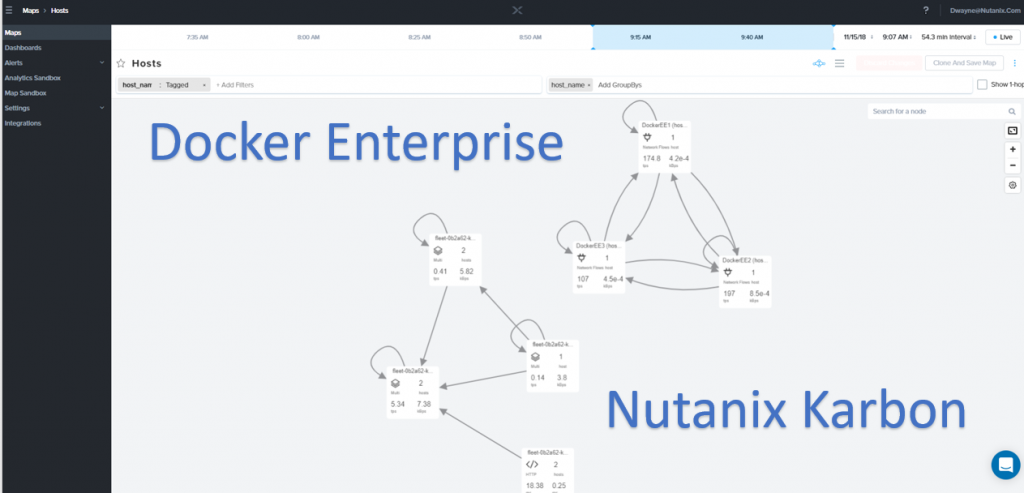The height and width of the screenshot is (493, 1024).
Task: Open the hamburger menu icon
Action: point(8,10)
